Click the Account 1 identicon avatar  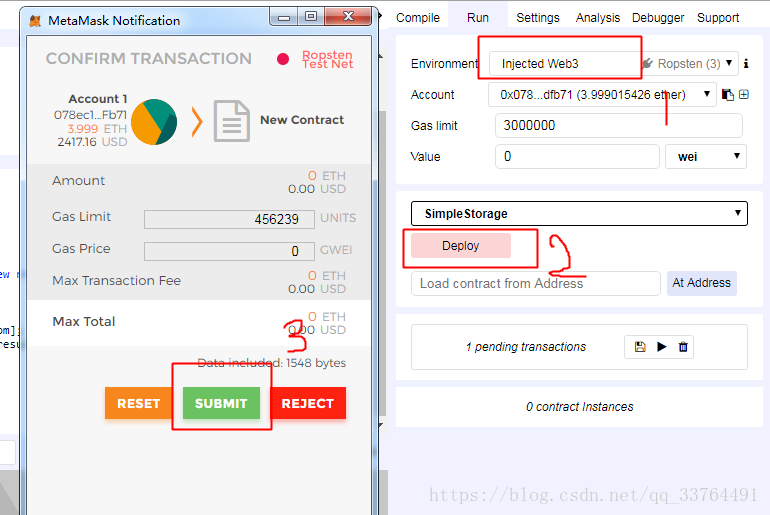point(154,121)
